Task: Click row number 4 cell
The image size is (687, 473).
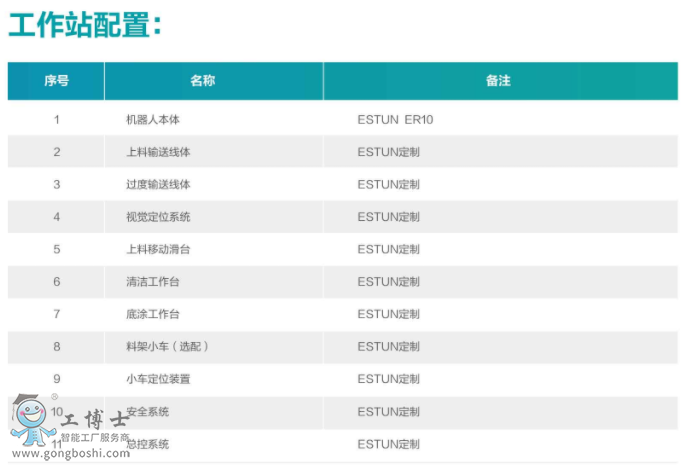Action: pyautogui.click(x=57, y=217)
